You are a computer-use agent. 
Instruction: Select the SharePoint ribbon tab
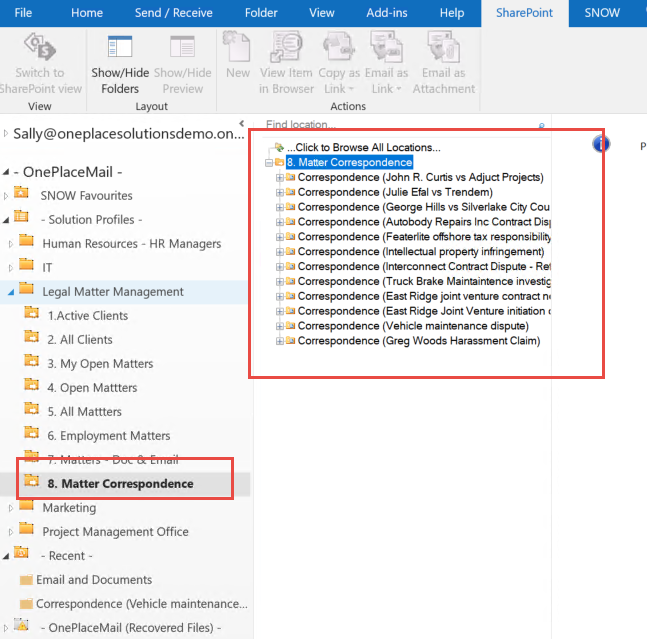pos(524,13)
